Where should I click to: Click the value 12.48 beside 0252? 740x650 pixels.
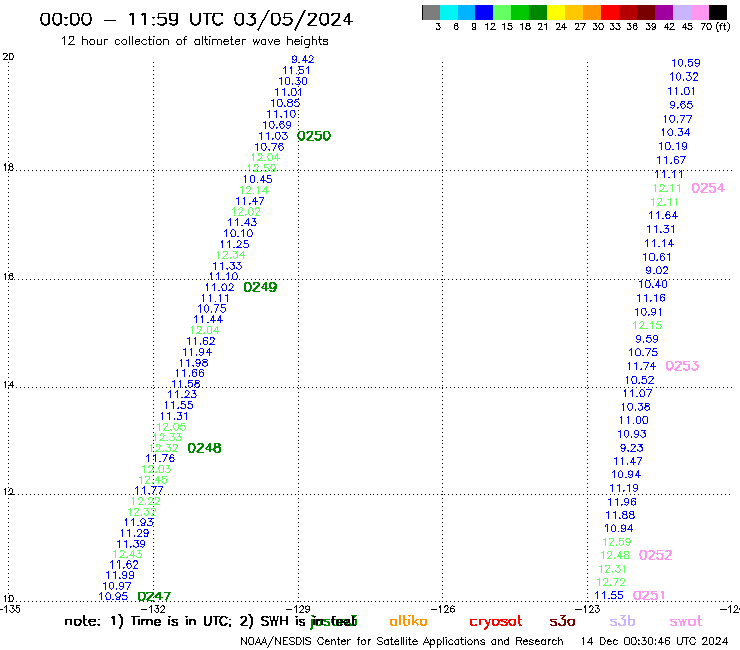click(615, 556)
